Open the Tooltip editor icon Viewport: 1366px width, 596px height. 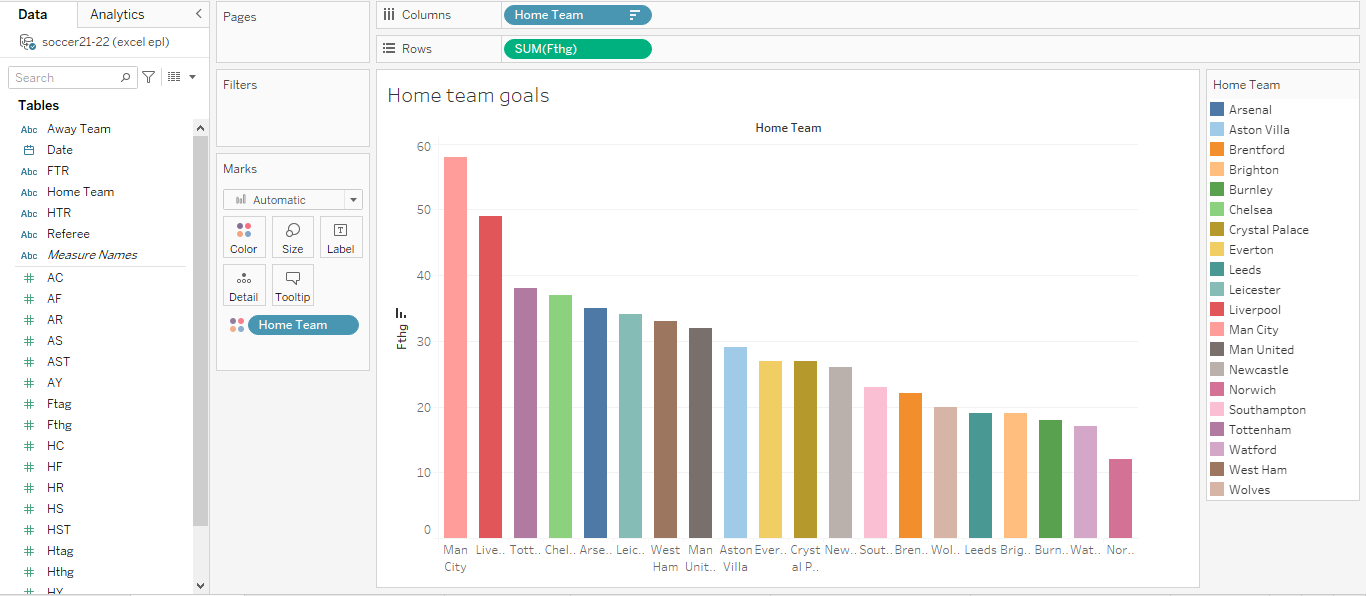[x=292, y=285]
